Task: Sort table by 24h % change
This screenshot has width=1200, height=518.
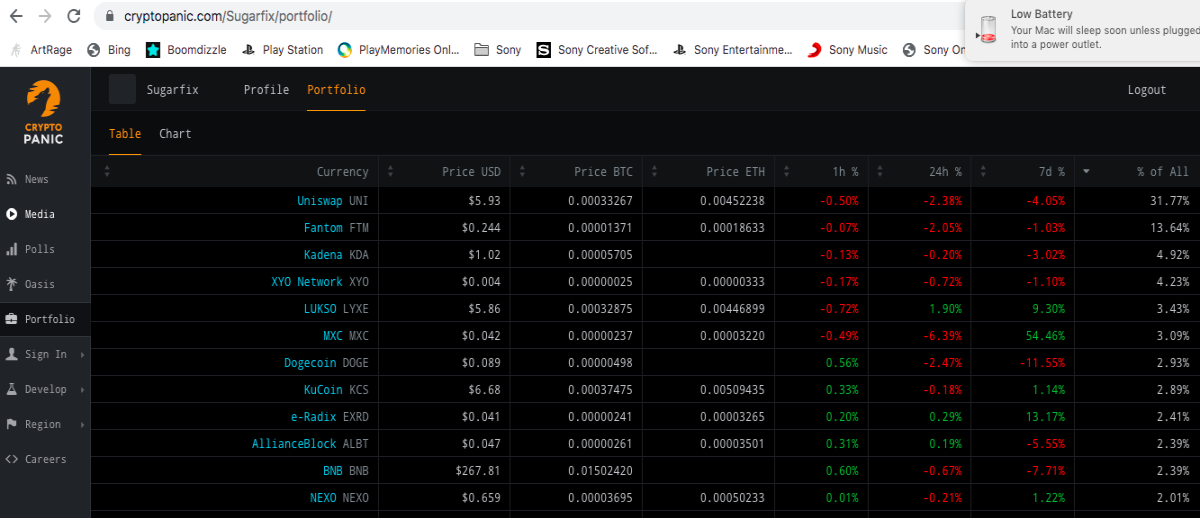Action: (920, 172)
